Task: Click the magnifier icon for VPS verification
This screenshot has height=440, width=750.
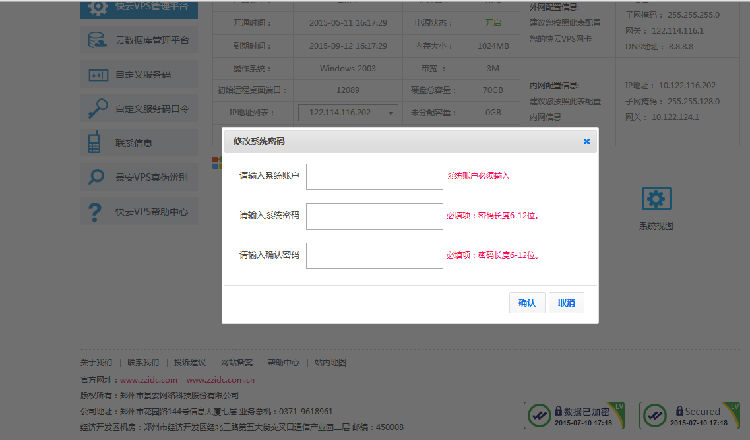Action: point(96,177)
